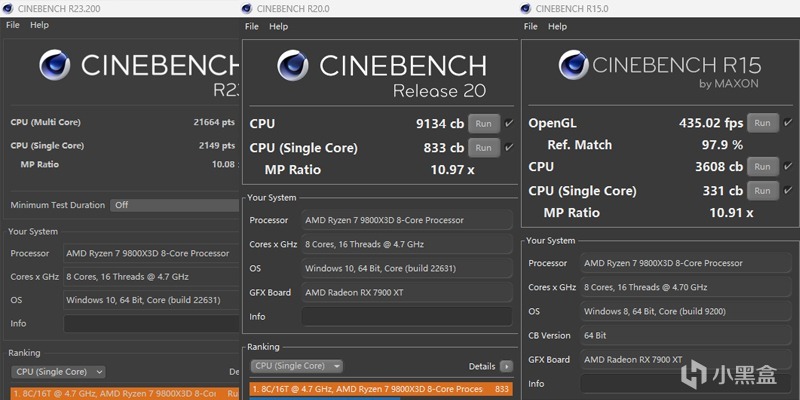Open the File menu in Cinebench R23

pos(13,25)
